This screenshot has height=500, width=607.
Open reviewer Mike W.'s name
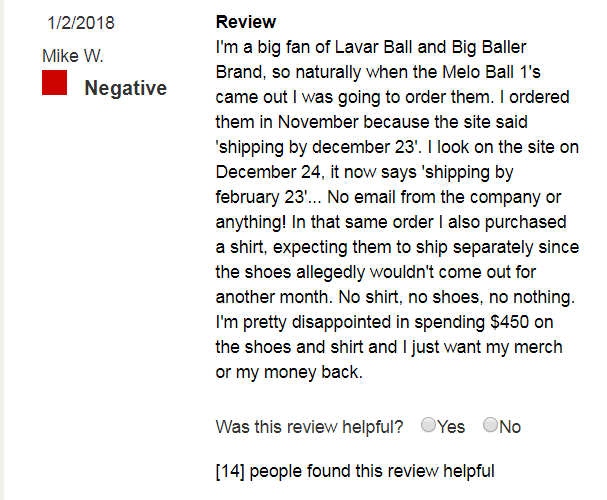[x=73, y=56]
